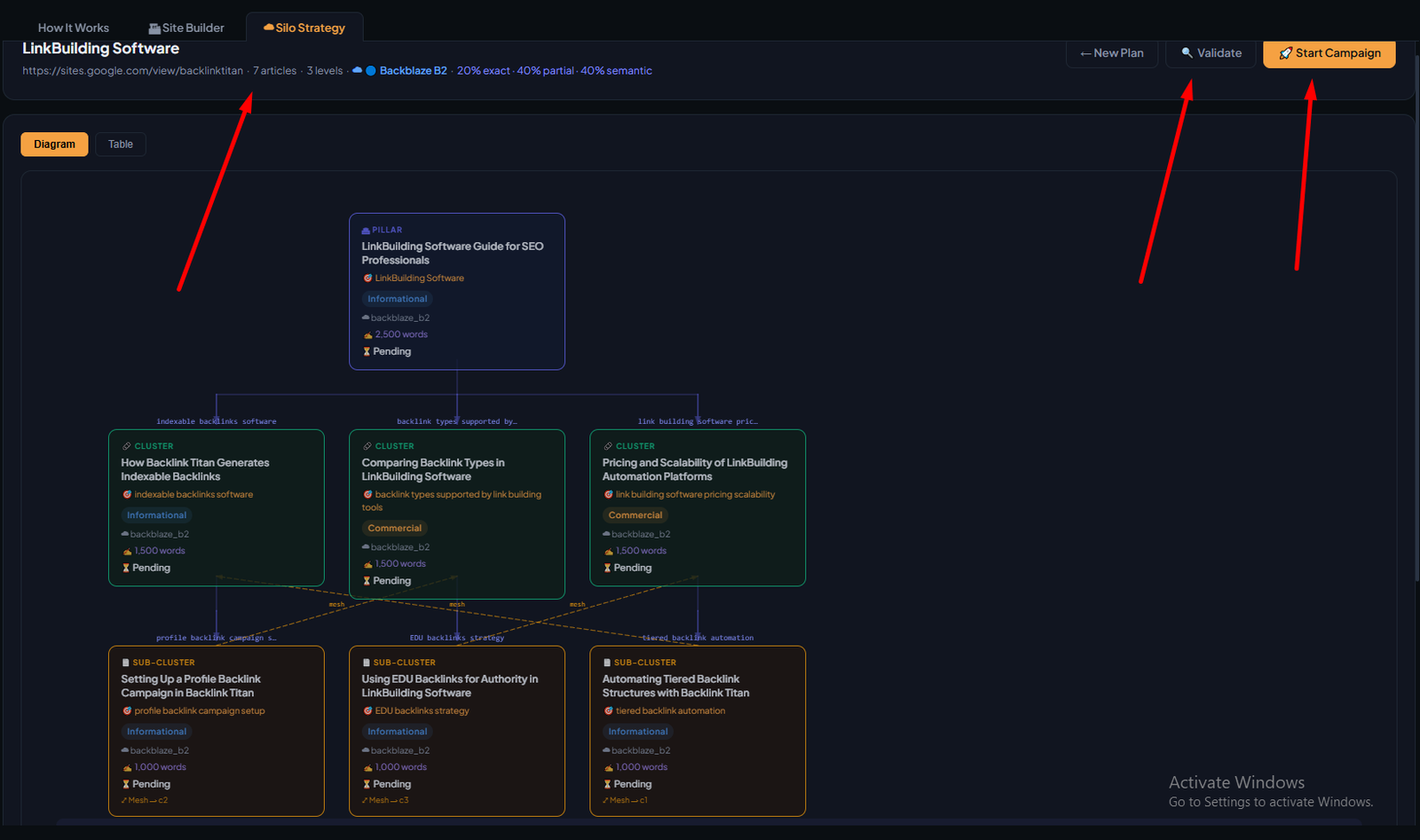Click target icon beside indexable backlinks software keyword

pos(127,495)
